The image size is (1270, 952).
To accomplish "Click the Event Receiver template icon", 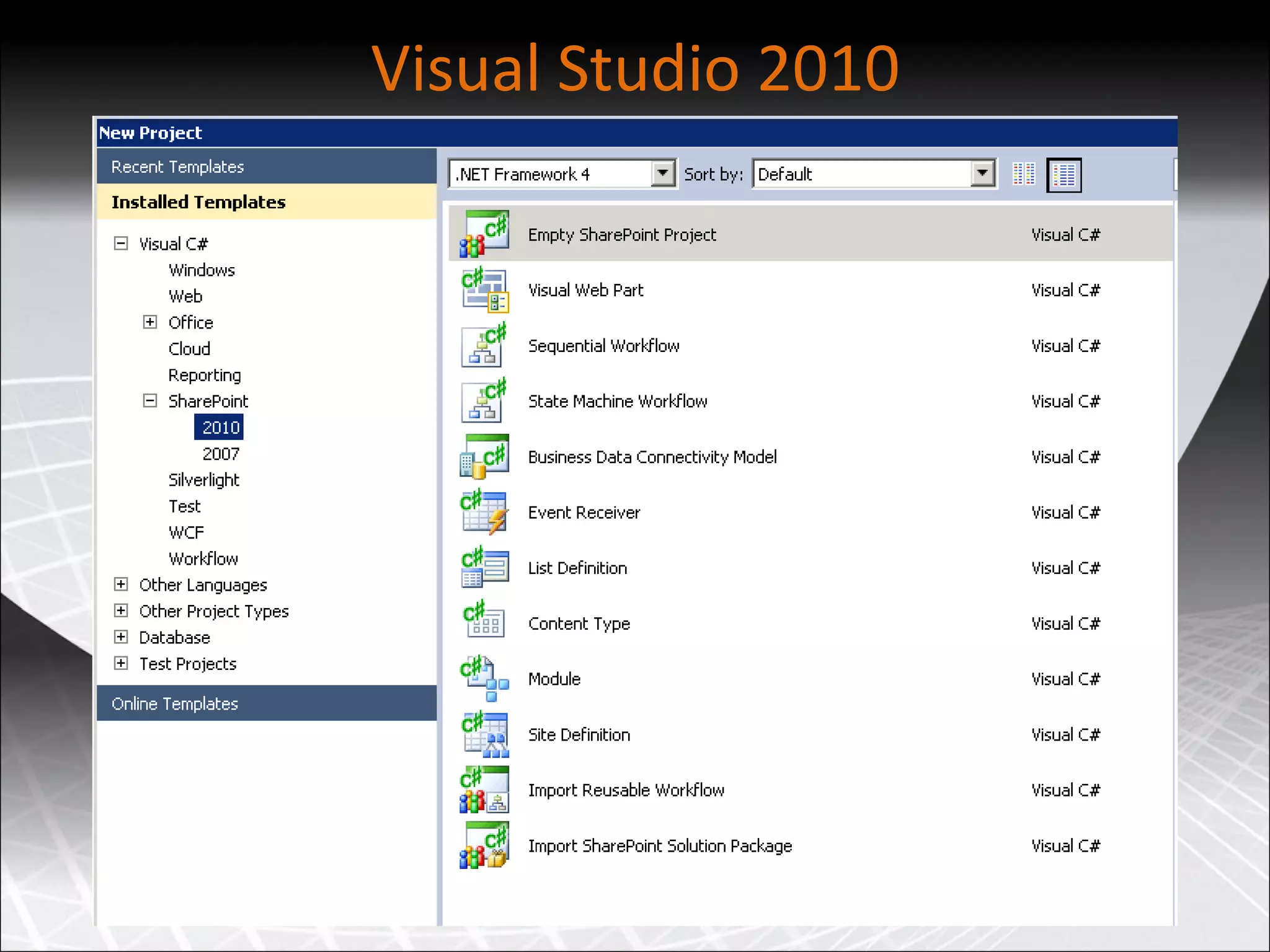I will 484,512.
